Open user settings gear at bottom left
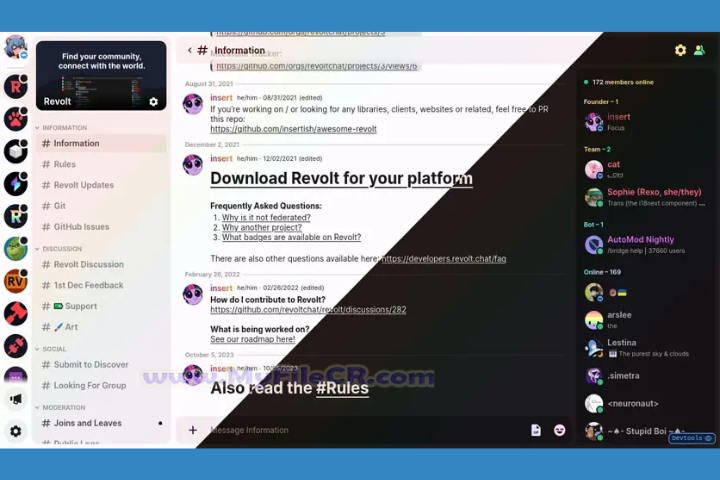Screen dimensions: 720x480 (16, 431)
